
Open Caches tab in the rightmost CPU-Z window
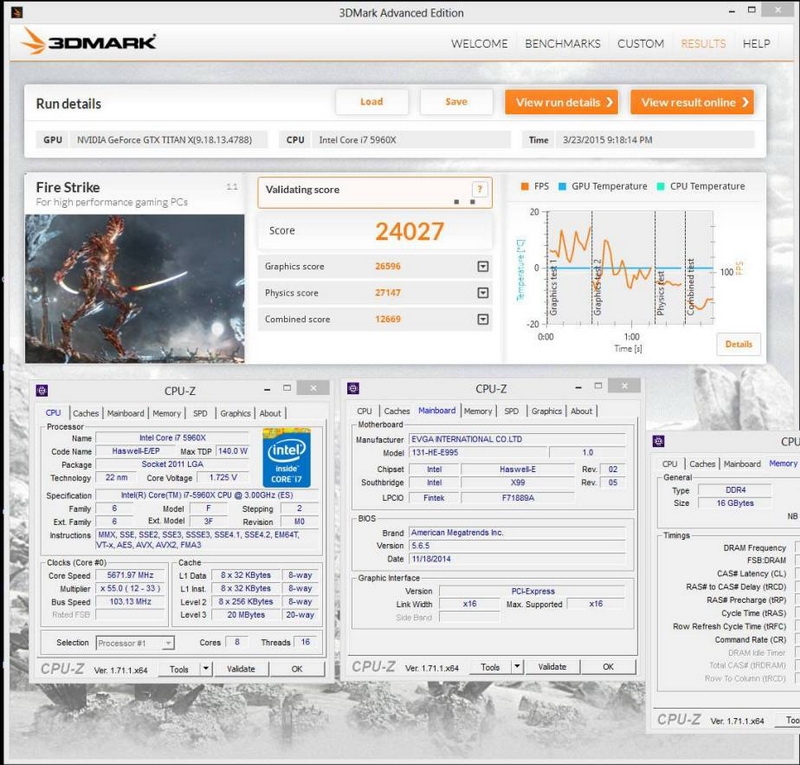tap(702, 464)
